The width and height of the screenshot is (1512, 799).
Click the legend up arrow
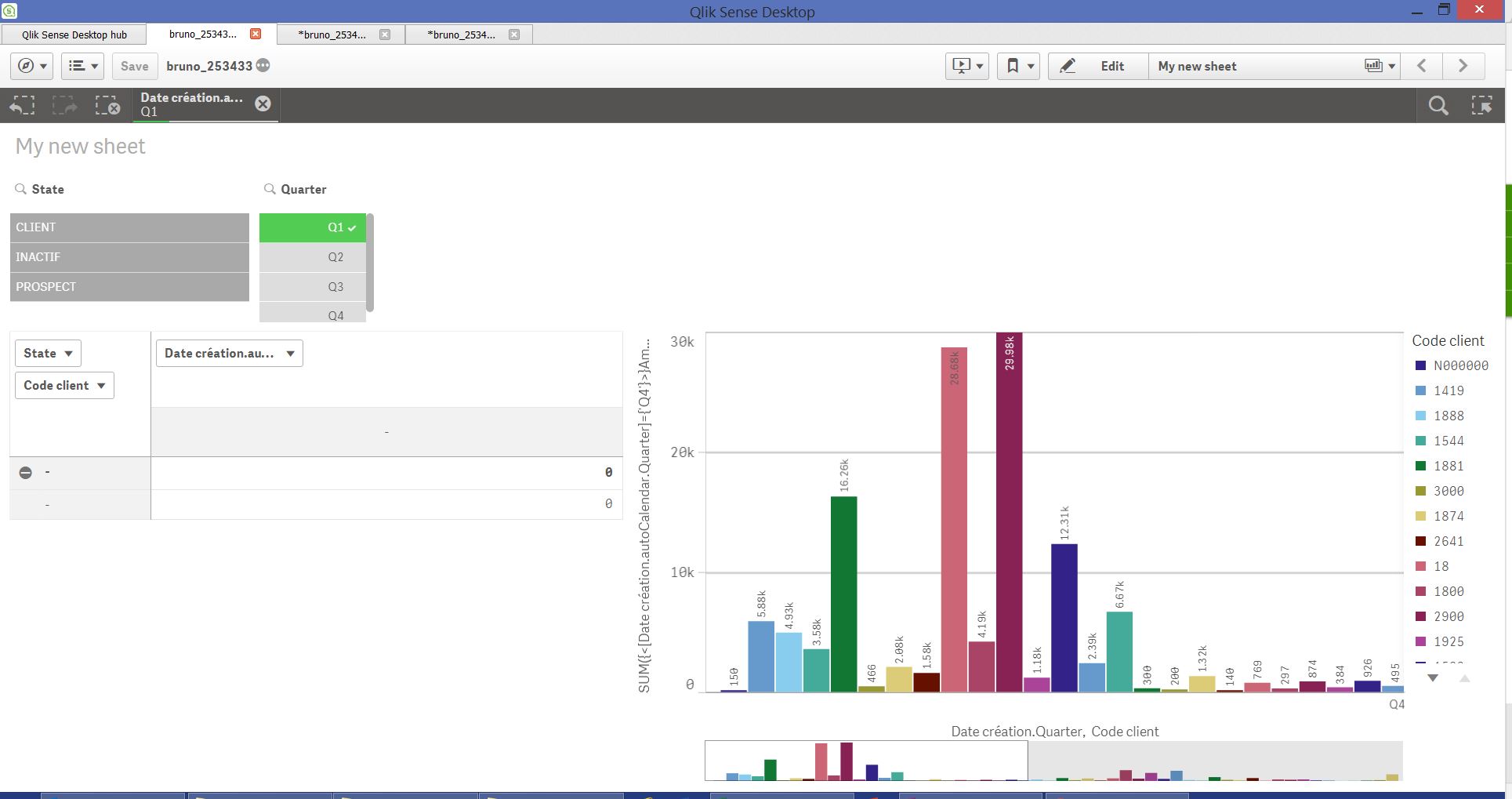[1464, 678]
